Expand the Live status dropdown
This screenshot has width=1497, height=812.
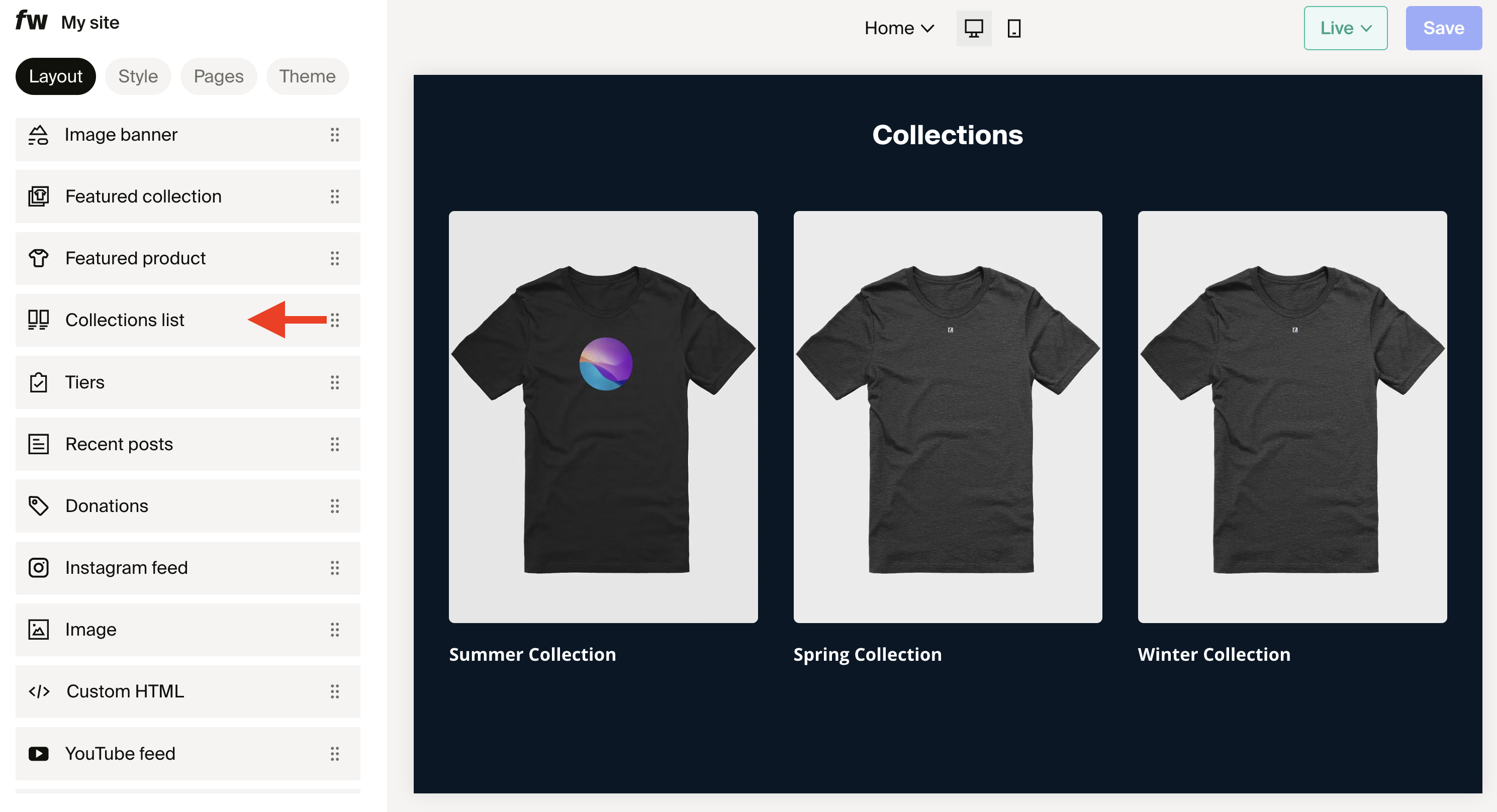coord(1345,28)
